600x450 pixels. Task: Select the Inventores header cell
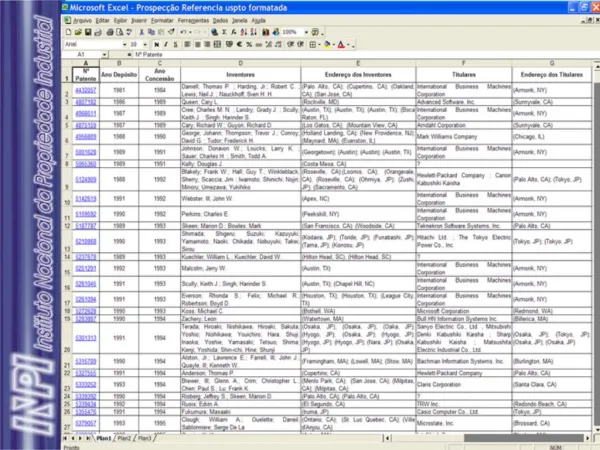point(240,75)
